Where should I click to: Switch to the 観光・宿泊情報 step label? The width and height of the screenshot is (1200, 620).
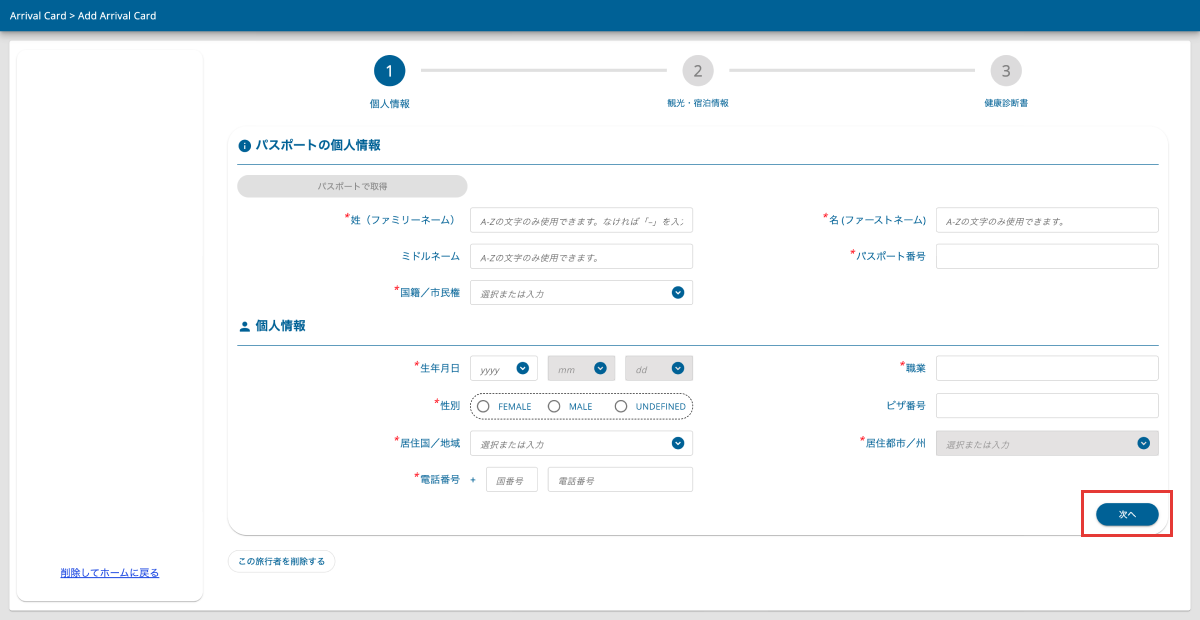point(697,101)
